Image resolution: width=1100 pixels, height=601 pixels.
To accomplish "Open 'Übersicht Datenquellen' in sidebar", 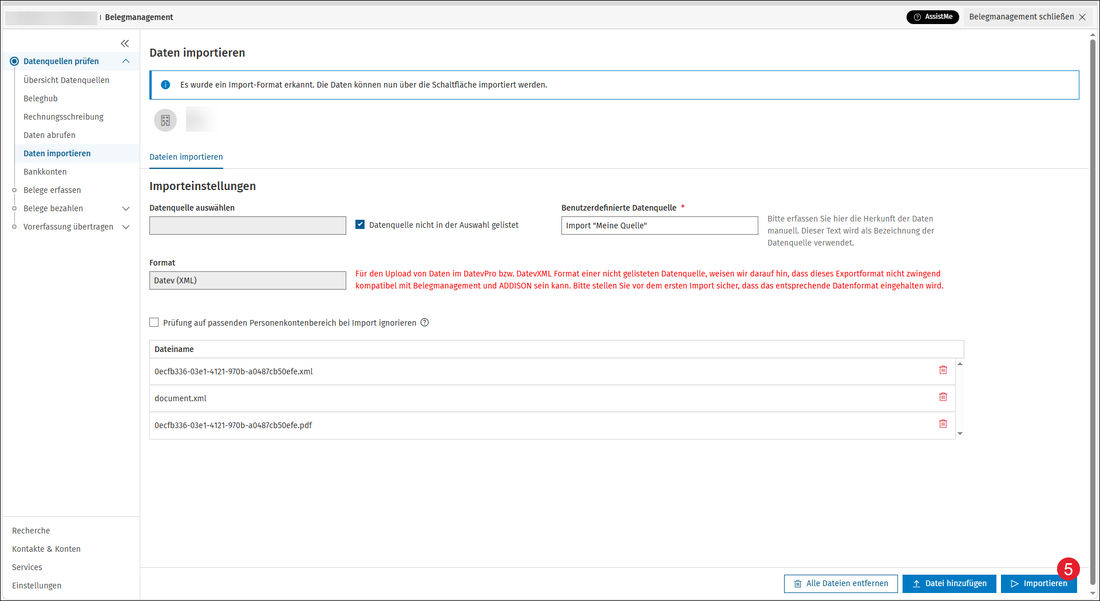I will point(66,80).
